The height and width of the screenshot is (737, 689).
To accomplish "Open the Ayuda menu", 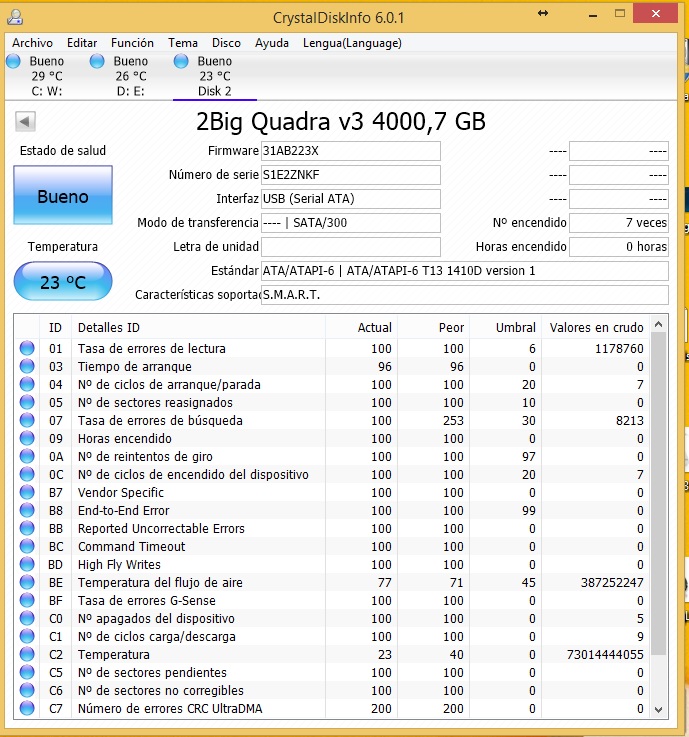I will (x=272, y=43).
